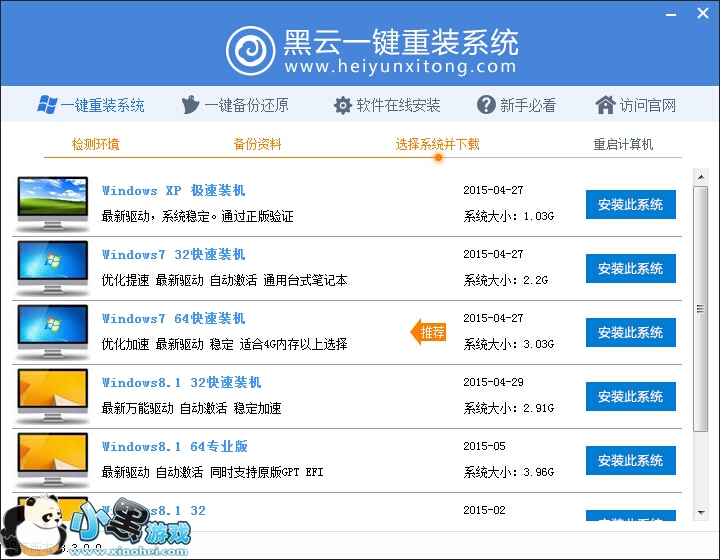Click description 优化提速 最新驱动 自动激活 通用台式笔记本
This screenshot has width=720, height=560.
225,280
